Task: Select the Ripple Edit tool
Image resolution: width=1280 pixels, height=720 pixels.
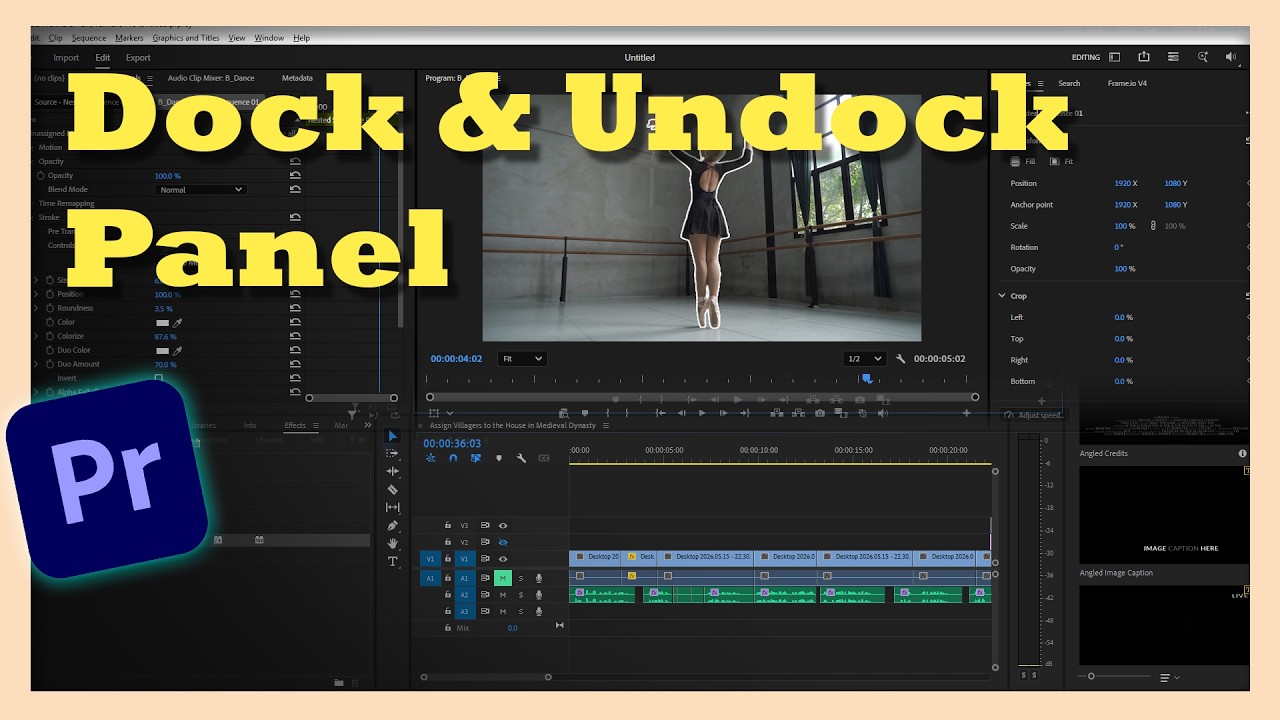Action: coord(393,471)
